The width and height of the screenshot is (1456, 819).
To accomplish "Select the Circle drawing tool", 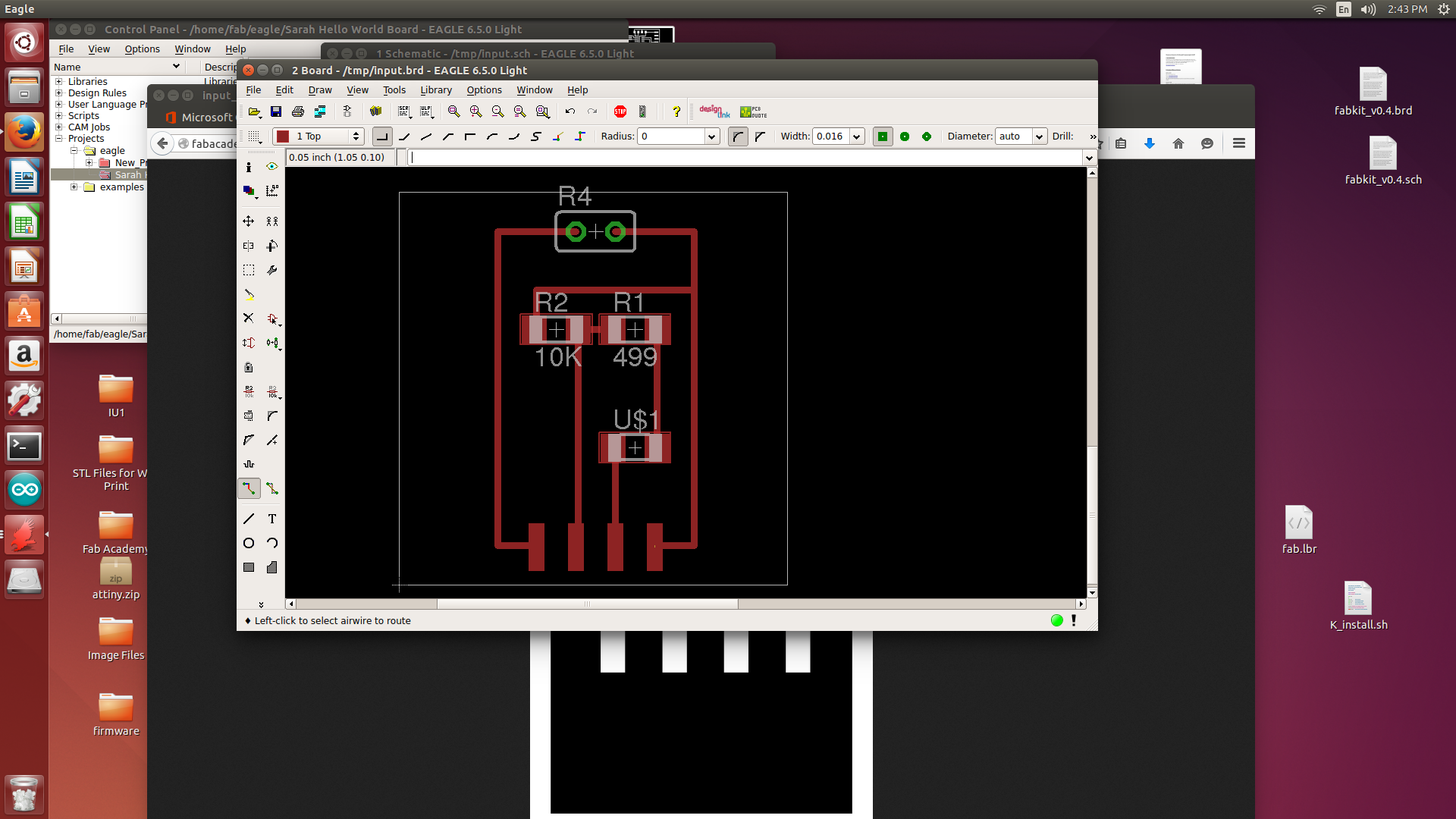I will tap(249, 543).
